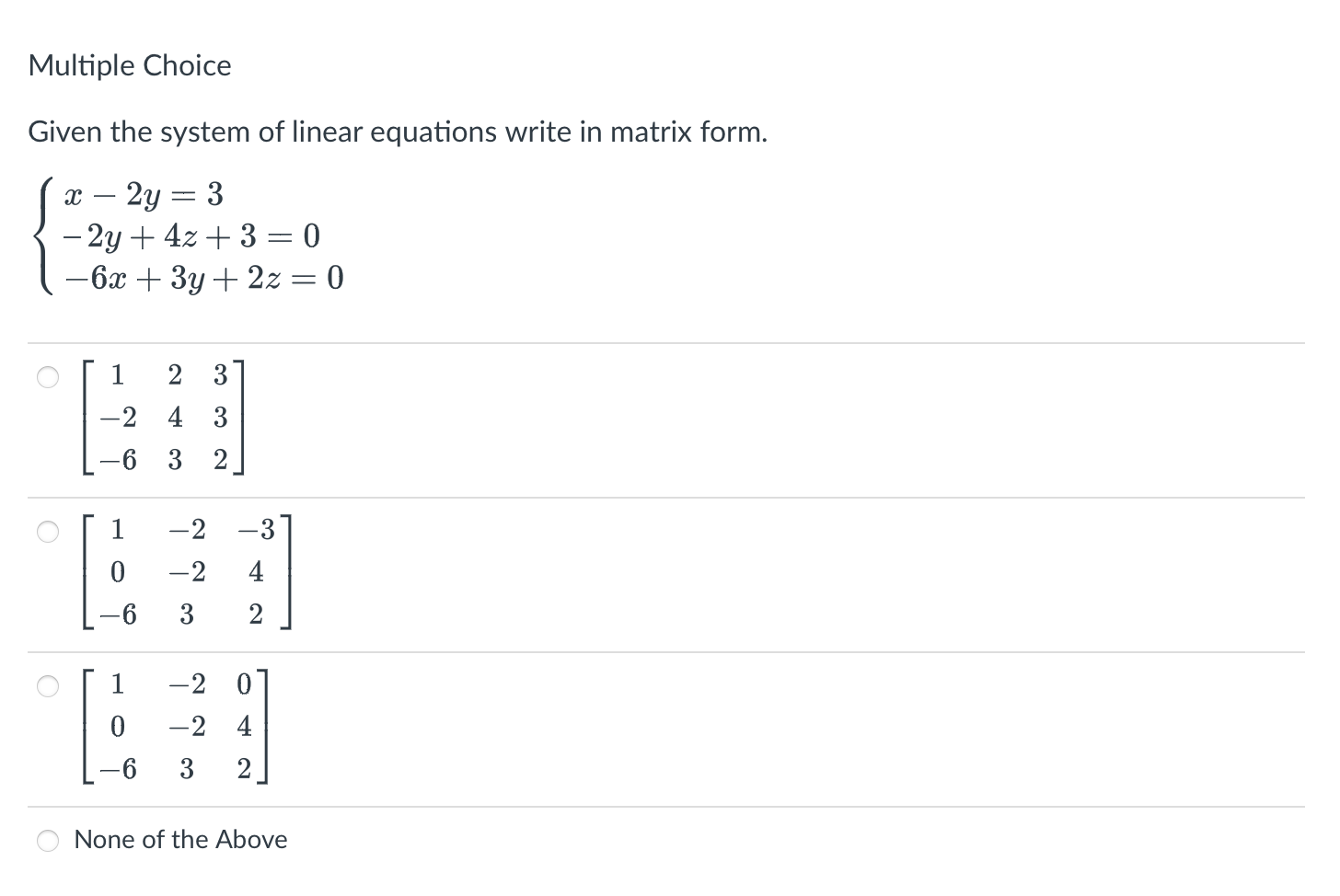Screen dimensions: 1340x896
Task: Click the equation −2y + 4z + 3 = 0
Action: 191,237
